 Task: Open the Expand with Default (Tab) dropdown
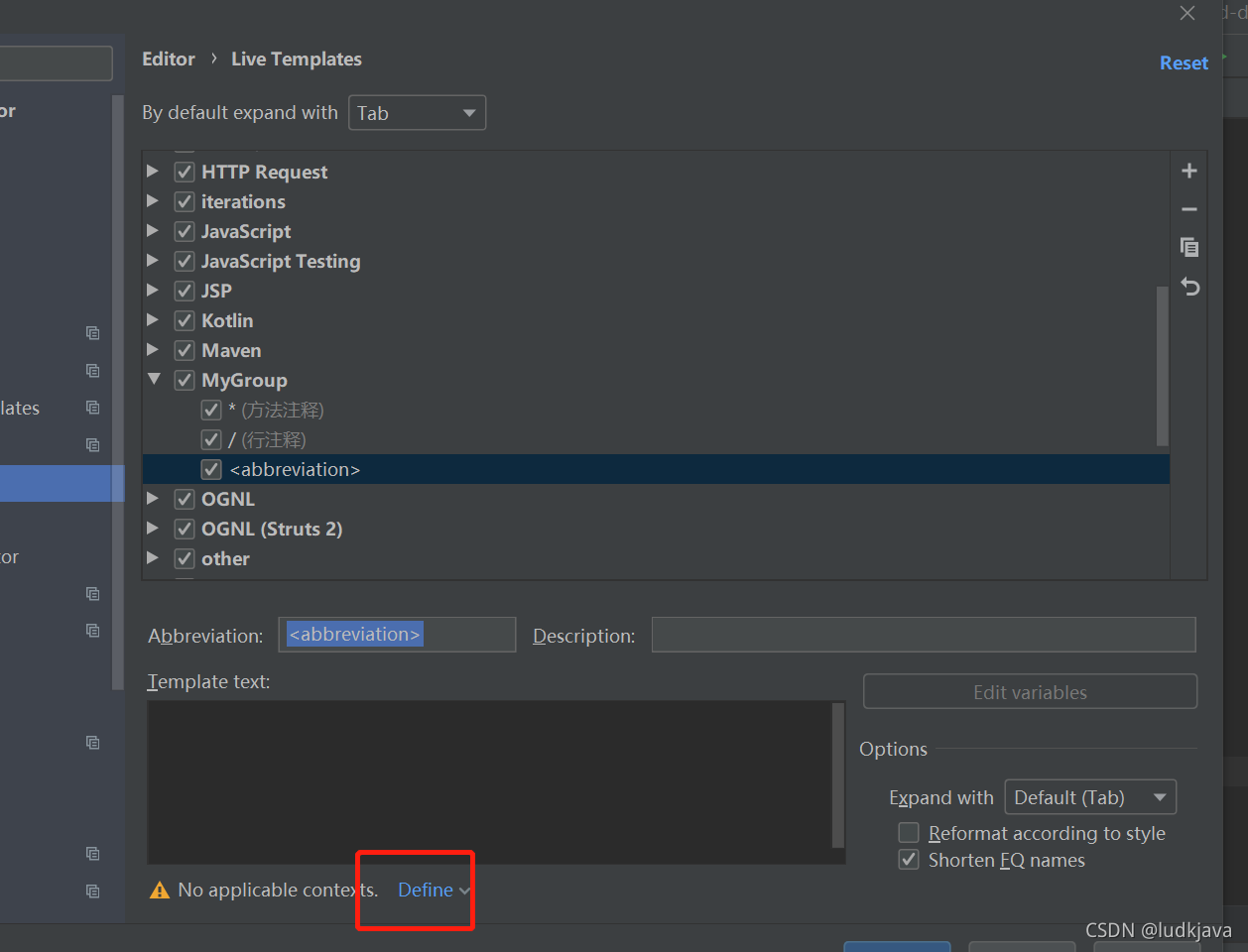[x=1090, y=797]
